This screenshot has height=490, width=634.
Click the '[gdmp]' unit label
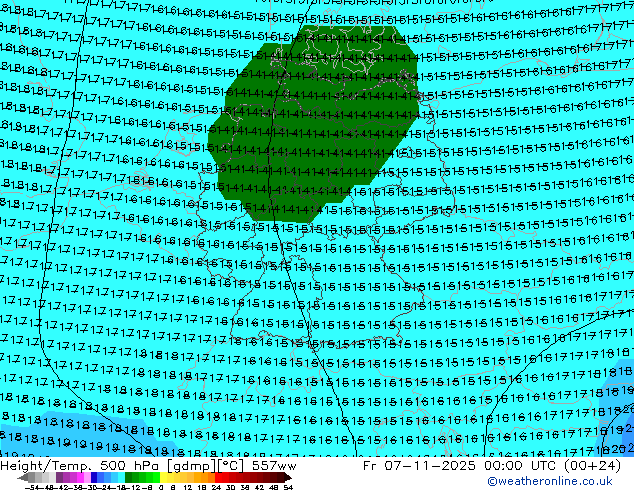click(x=192, y=466)
